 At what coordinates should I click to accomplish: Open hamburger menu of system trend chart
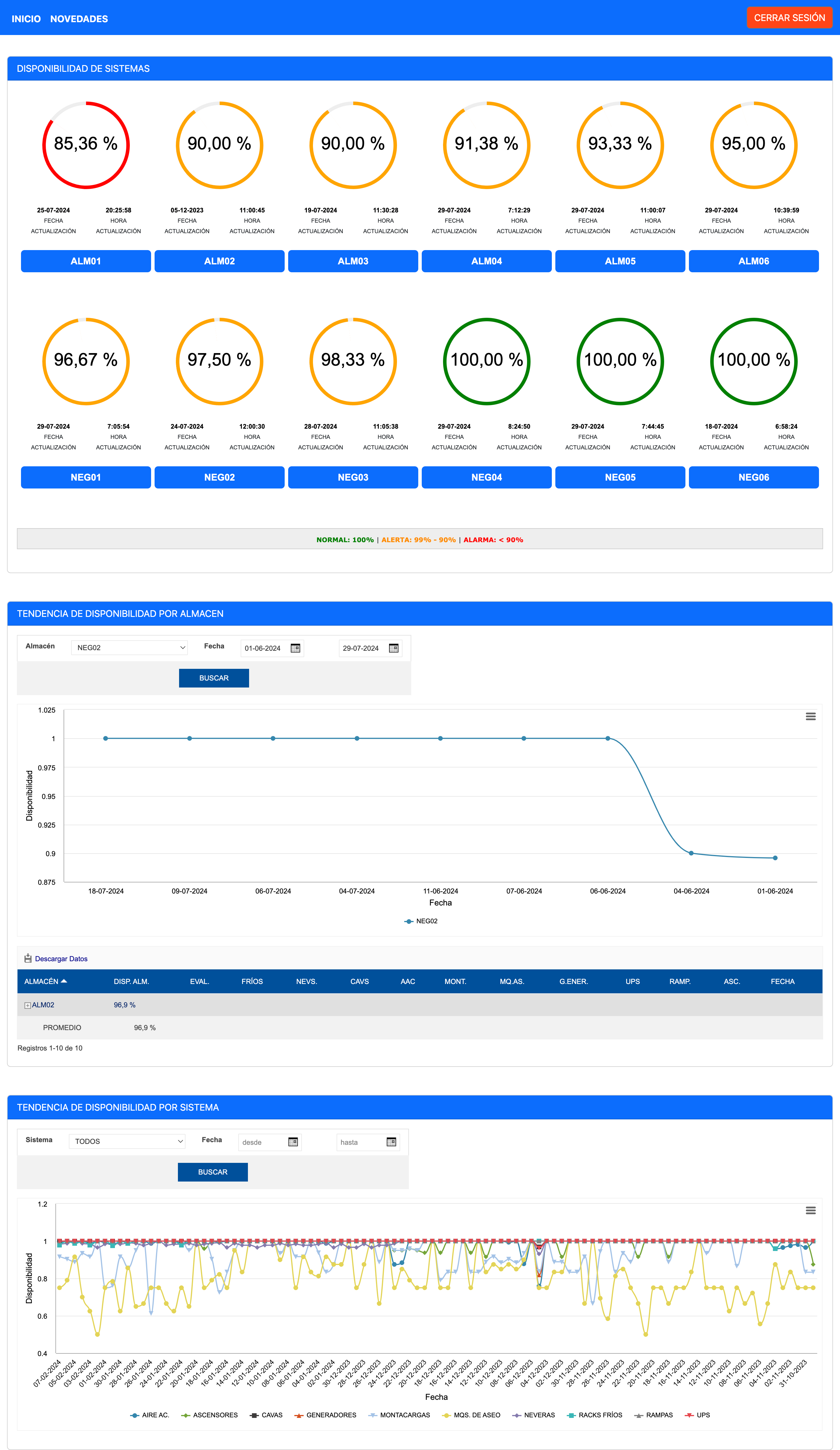[810, 1210]
